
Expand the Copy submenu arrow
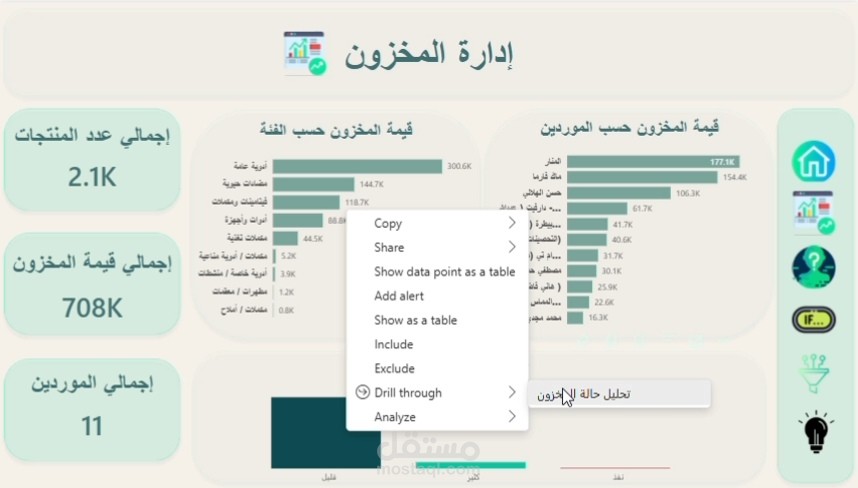(x=512, y=223)
